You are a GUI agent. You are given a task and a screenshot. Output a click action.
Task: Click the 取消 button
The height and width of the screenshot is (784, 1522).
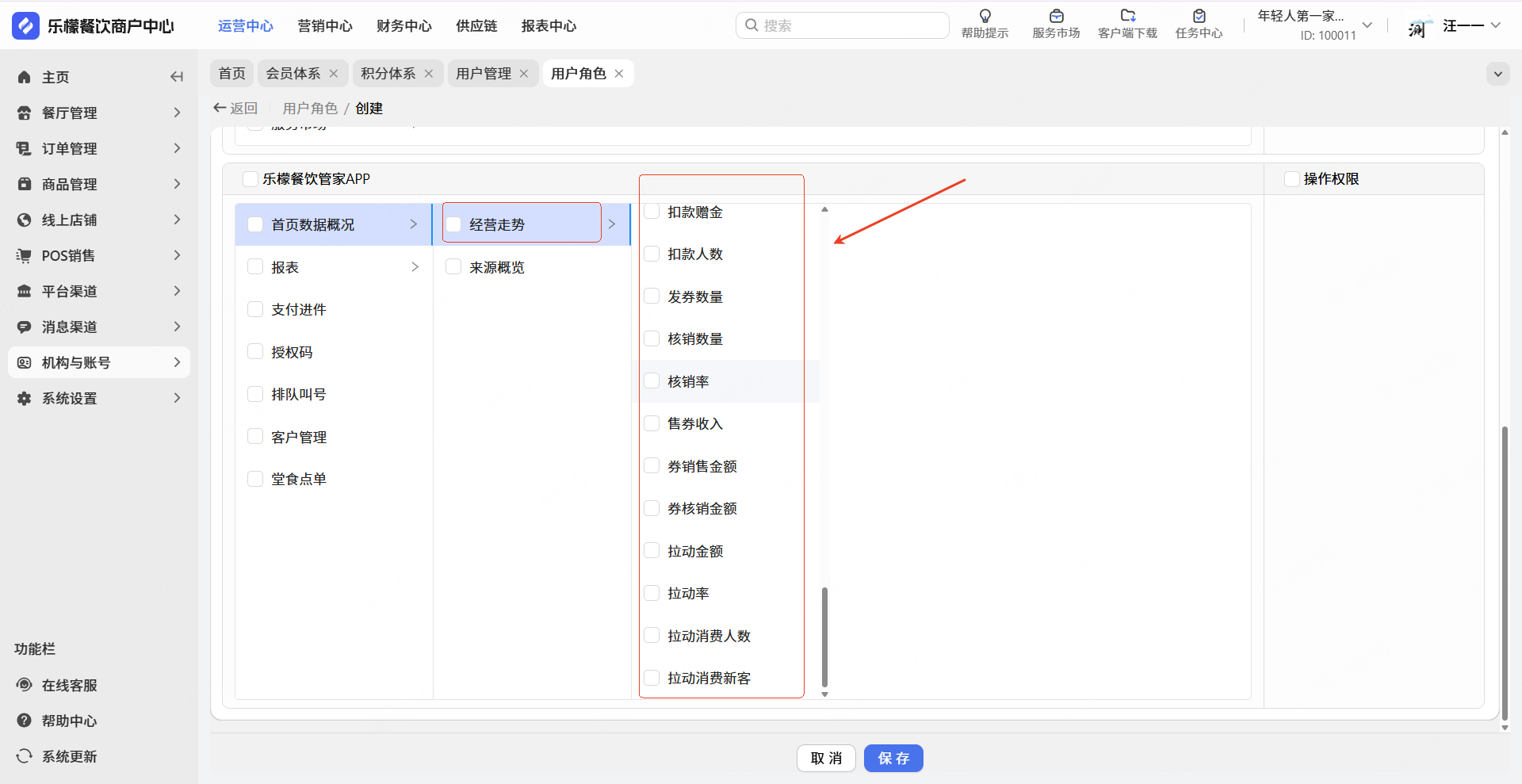[826, 759]
